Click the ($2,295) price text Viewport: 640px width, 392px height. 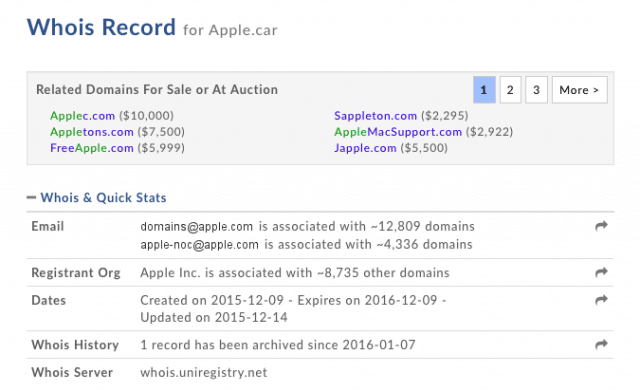click(444, 116)
